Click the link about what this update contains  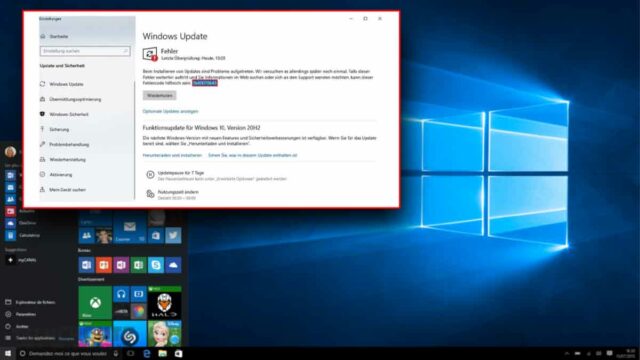click(x=253, y=156)
